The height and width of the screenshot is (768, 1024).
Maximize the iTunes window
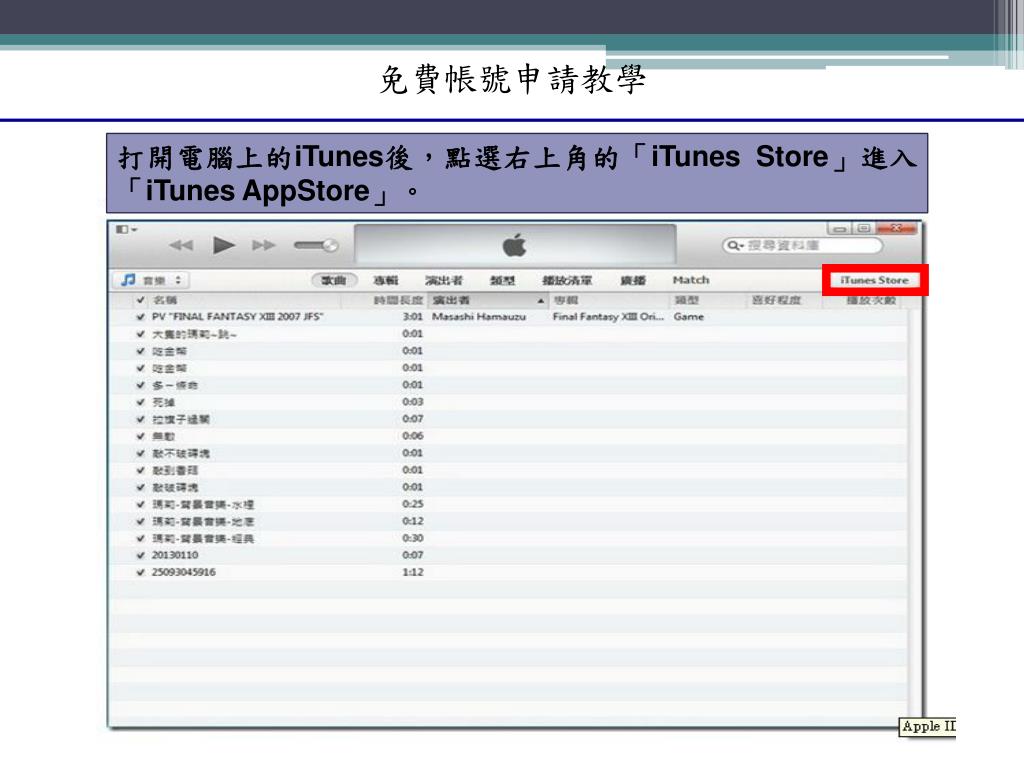(863, 229)
